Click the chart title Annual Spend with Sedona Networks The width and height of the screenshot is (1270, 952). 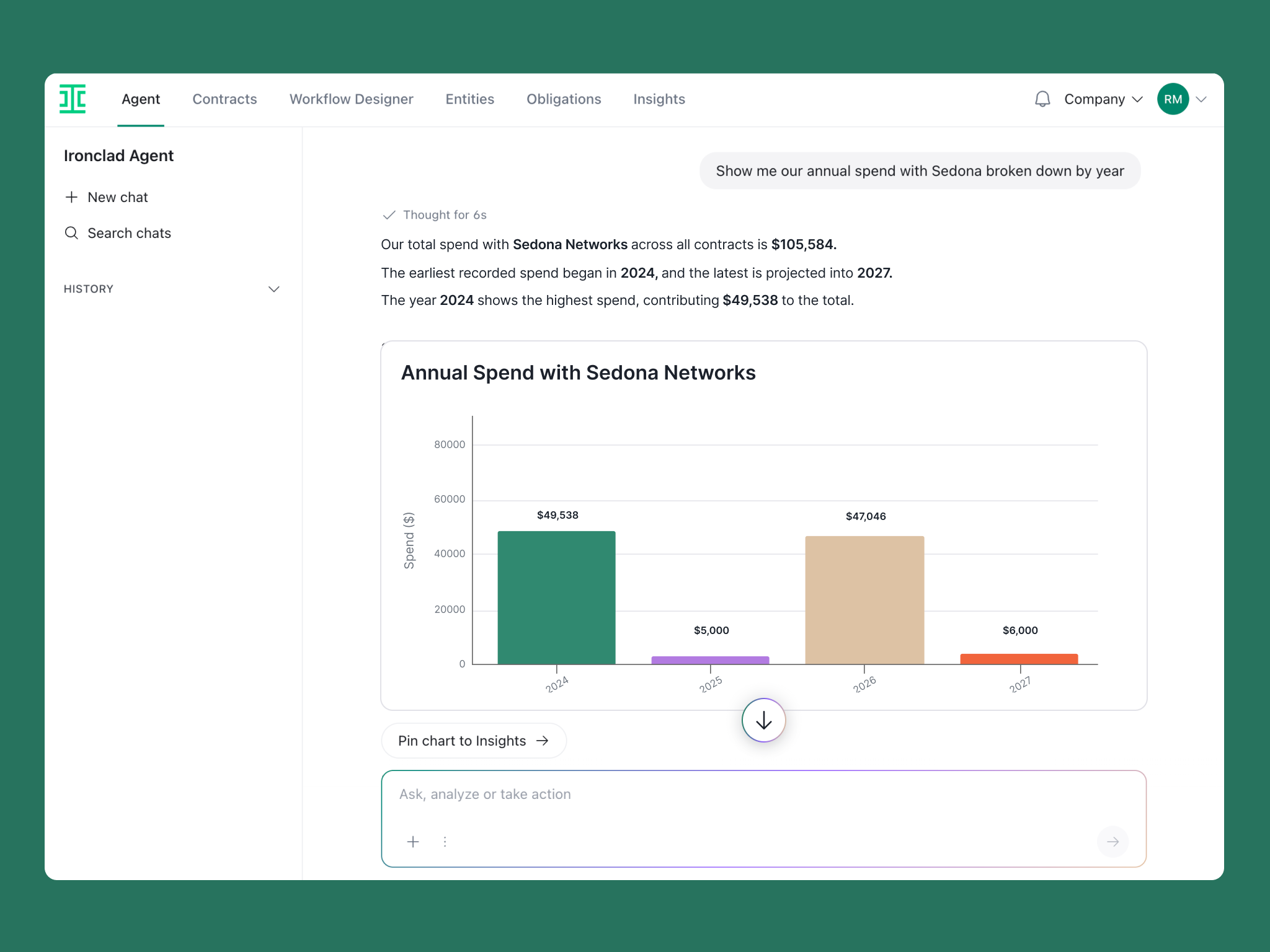[x=578, y=372]
